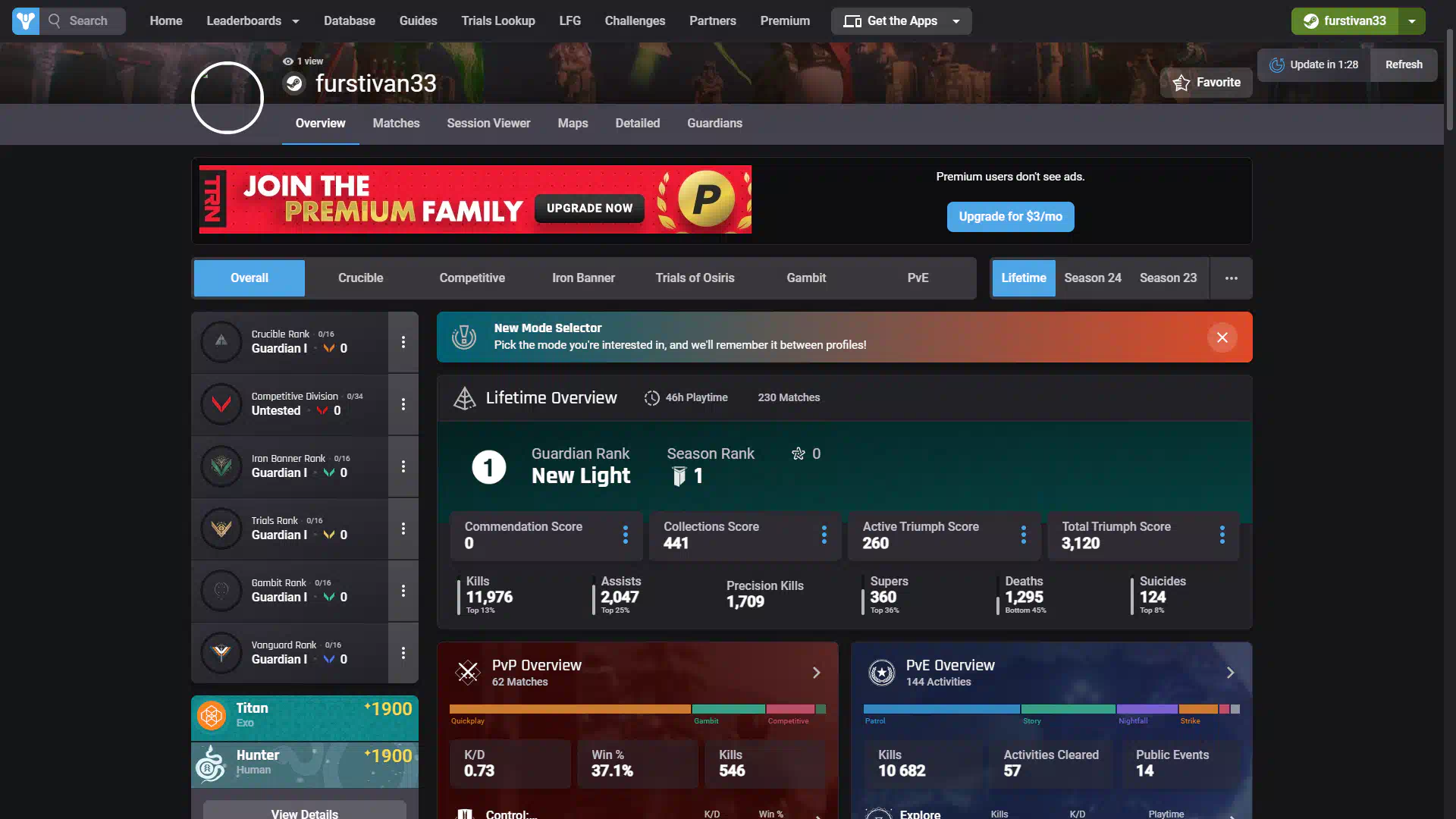Click the Gambit Rank emblem icon
Image resolution: width=1456 pixels, height=819 pixels.
tap(221, 591)
